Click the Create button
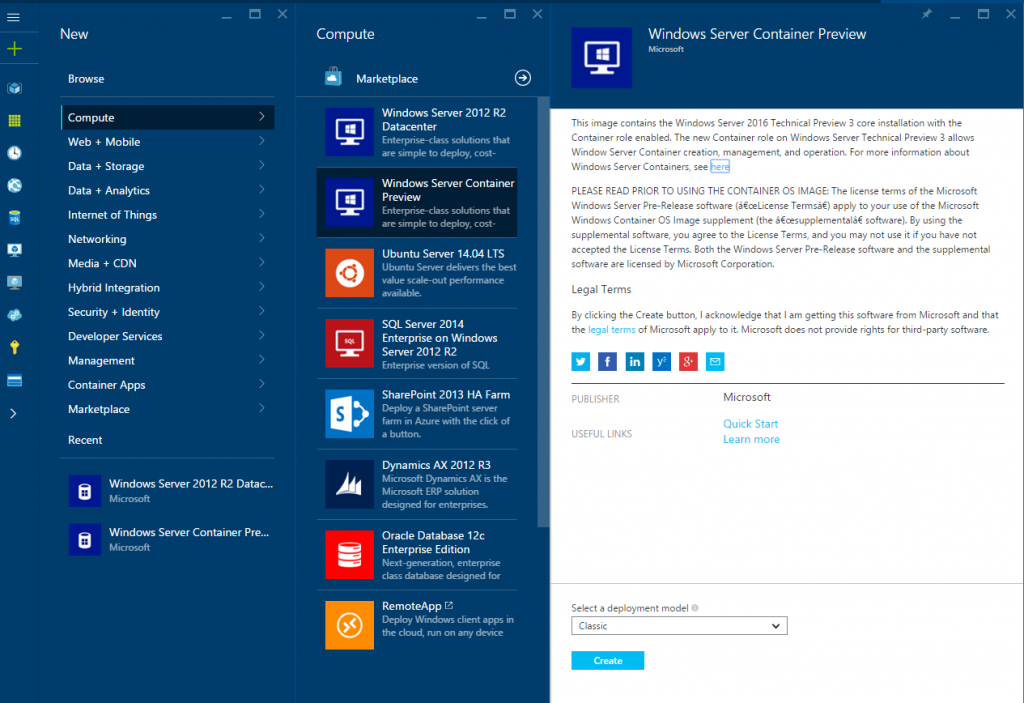The image size is (1024, 703). pyautogui.click(x=607, y=660)
